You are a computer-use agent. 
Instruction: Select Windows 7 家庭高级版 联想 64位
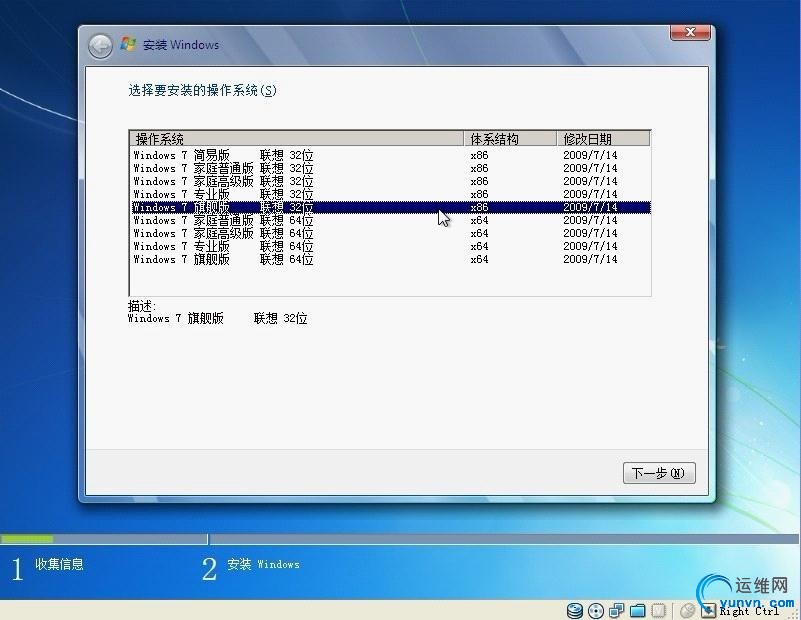point(391,233)
